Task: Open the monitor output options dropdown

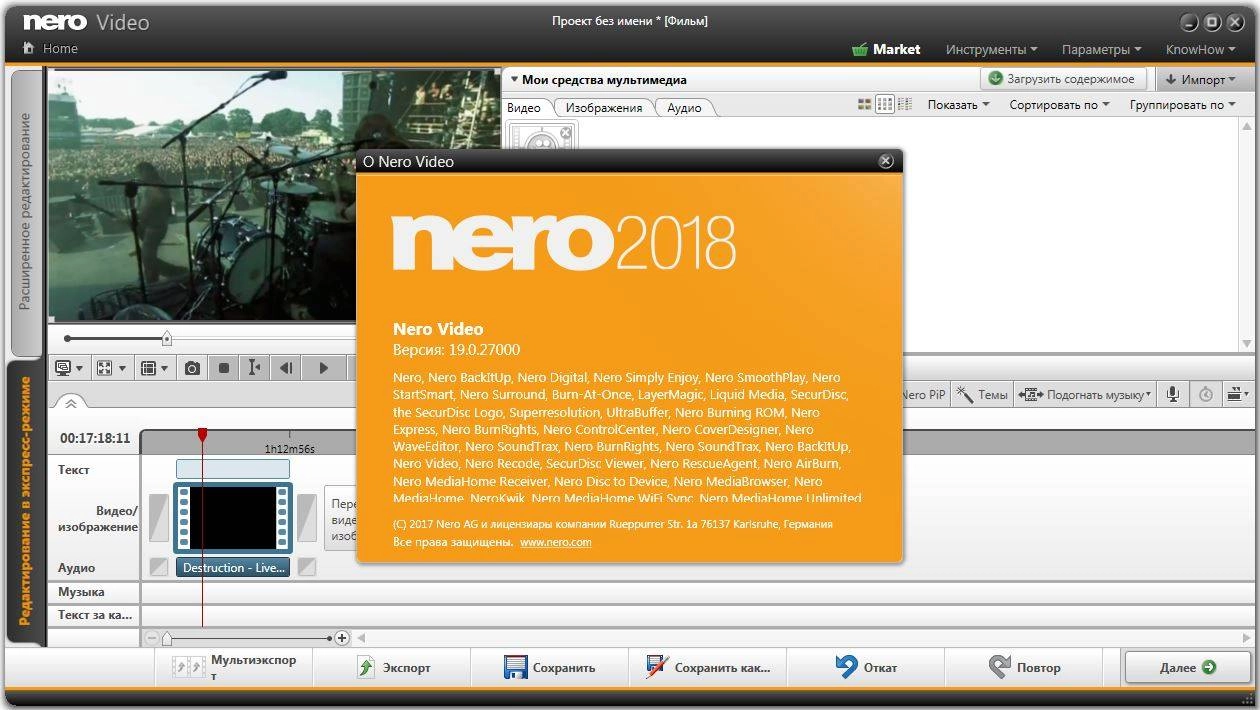Action: (x=69, y=368)
